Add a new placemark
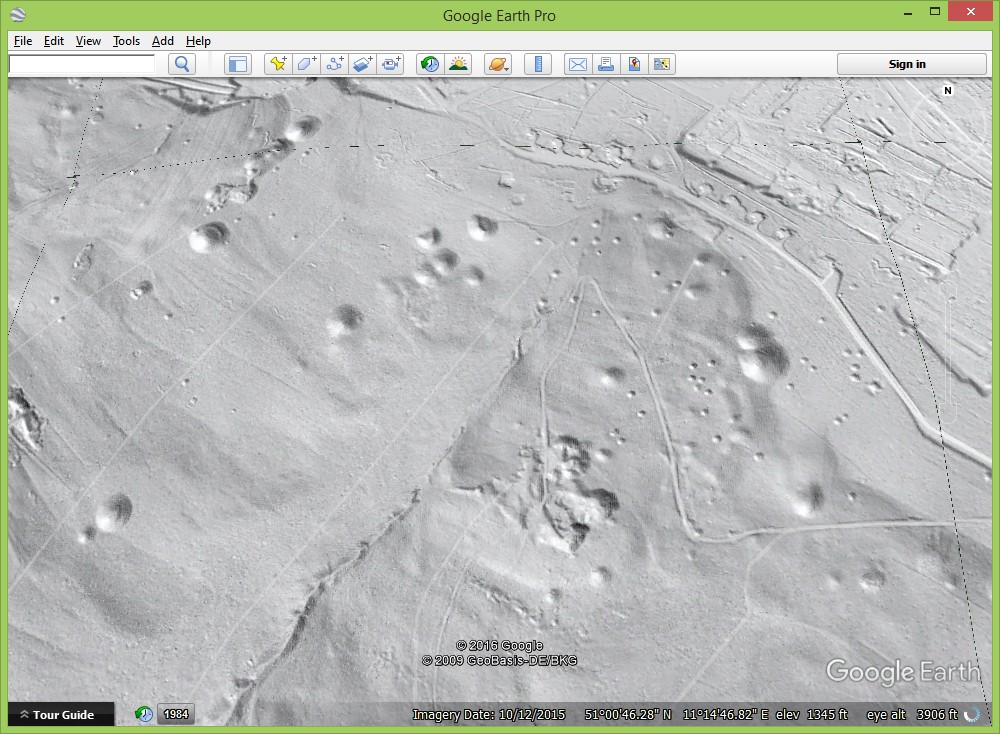This screenshot has height=734, width=1000. click(x=278, y=64)
